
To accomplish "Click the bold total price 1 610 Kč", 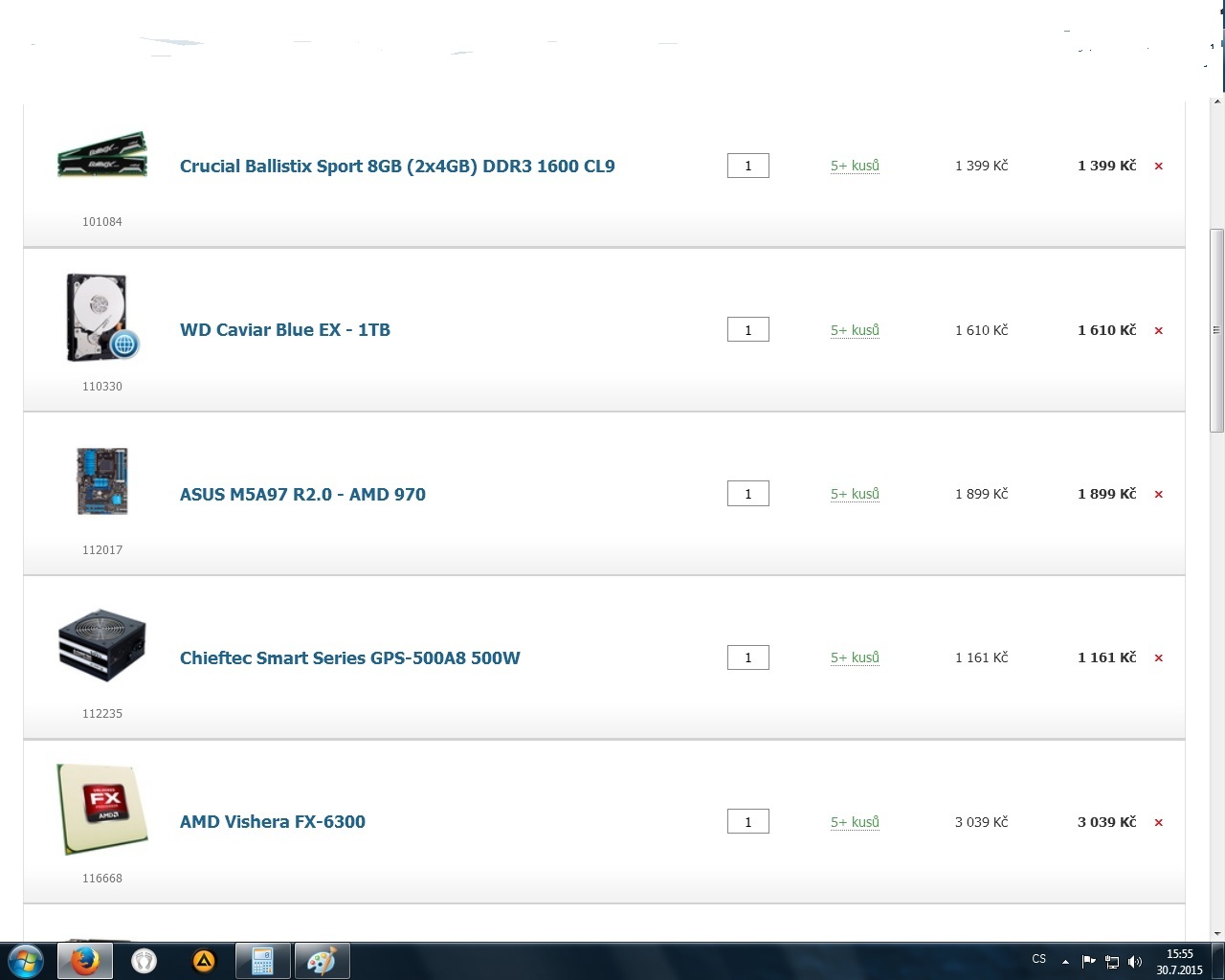I will (x=1106, y=330).
